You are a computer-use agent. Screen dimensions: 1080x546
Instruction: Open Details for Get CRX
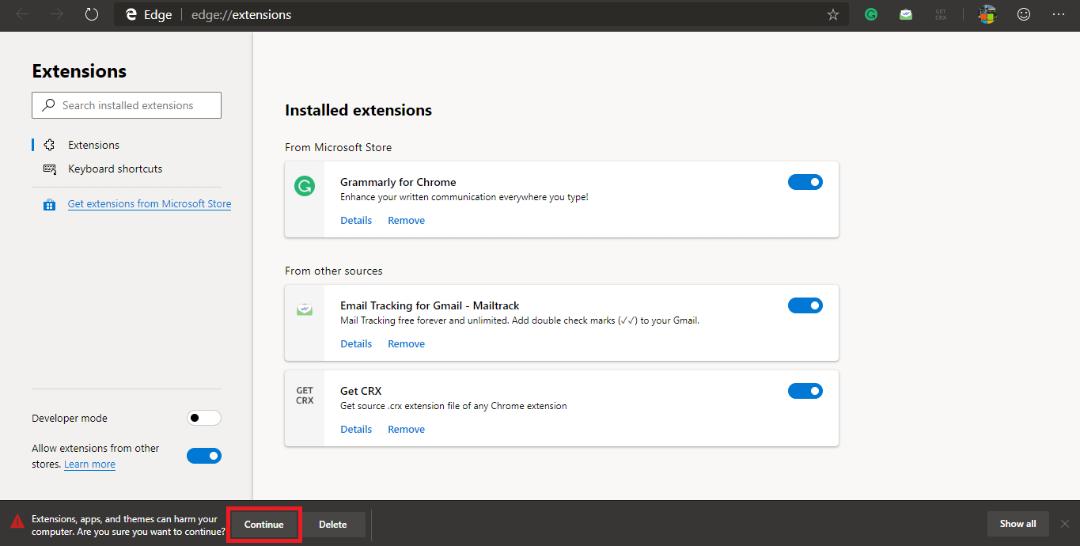(356, 429)
